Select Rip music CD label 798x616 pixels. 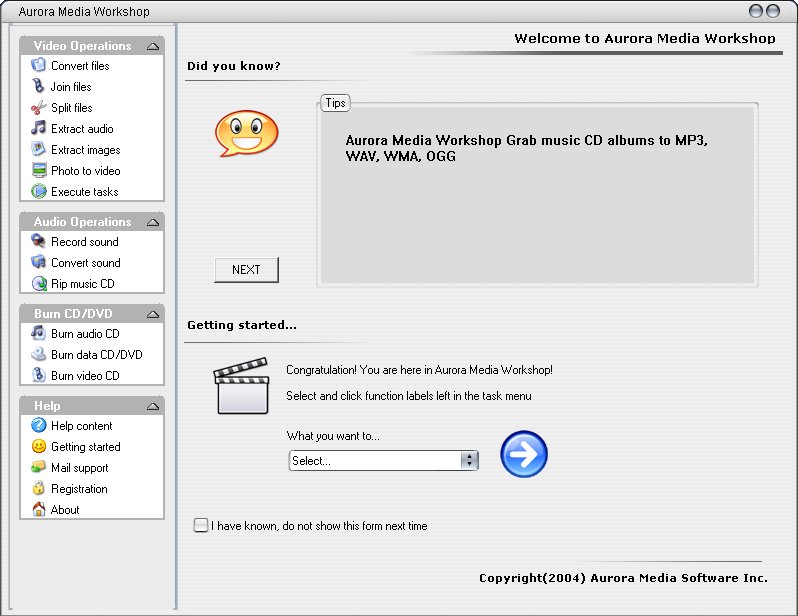click(83, 284)
